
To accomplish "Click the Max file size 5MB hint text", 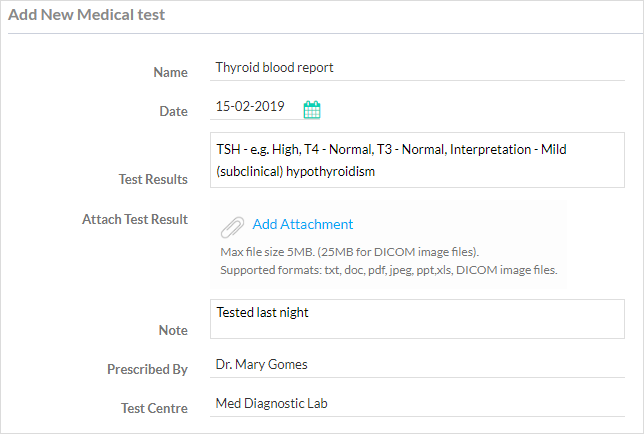I will click(x=350, y=252).
